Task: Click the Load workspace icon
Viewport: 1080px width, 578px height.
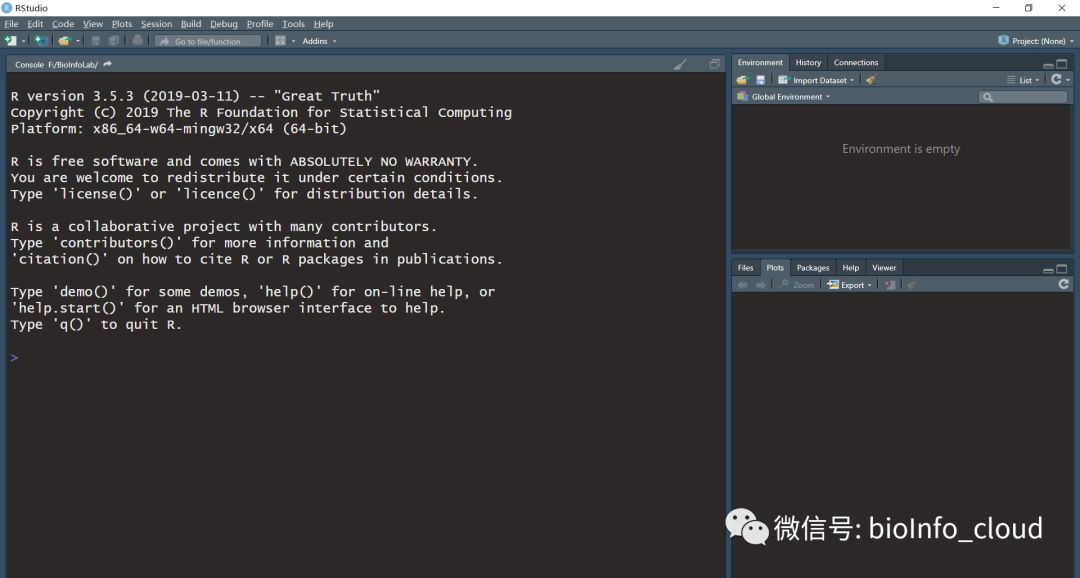Action: coord(742,80)
